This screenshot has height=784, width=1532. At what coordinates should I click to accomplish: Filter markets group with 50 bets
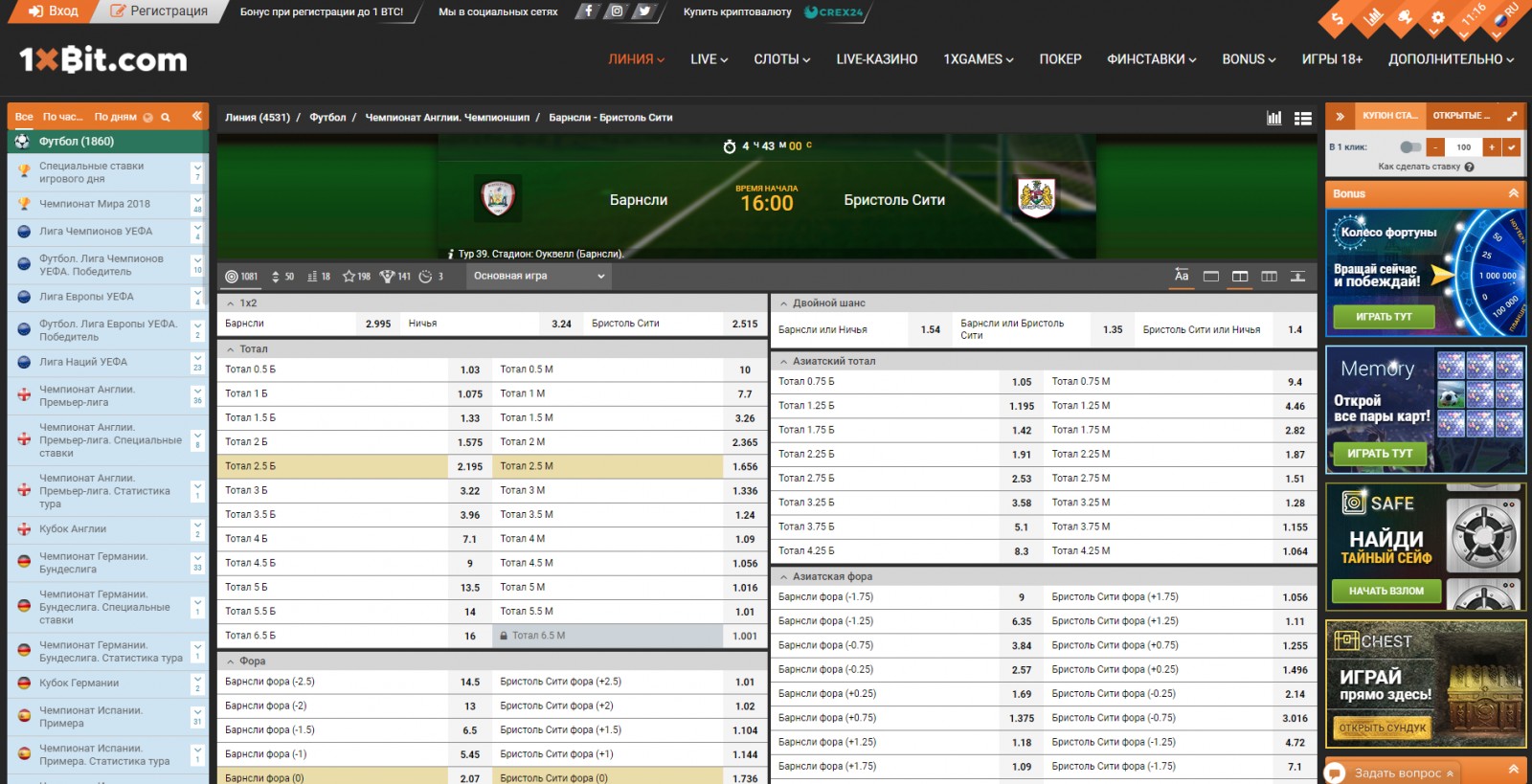point(282,276)
